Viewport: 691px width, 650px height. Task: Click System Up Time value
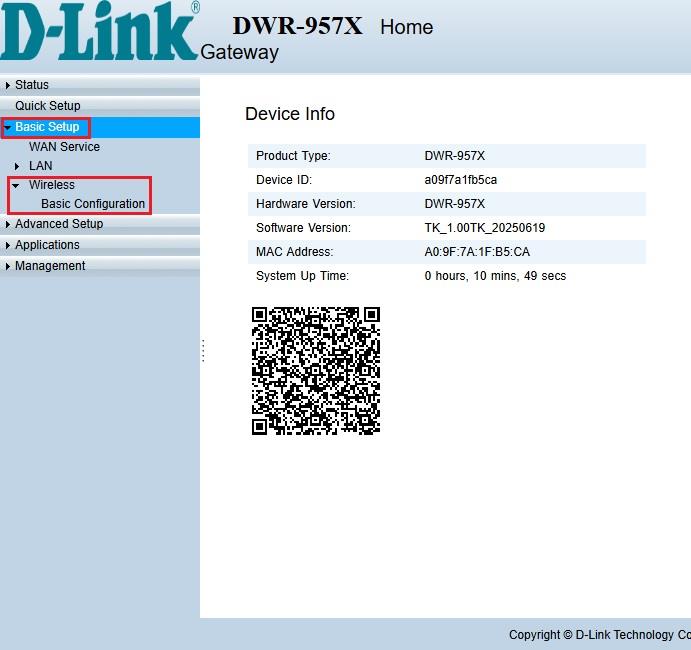(x=495, y=276)
